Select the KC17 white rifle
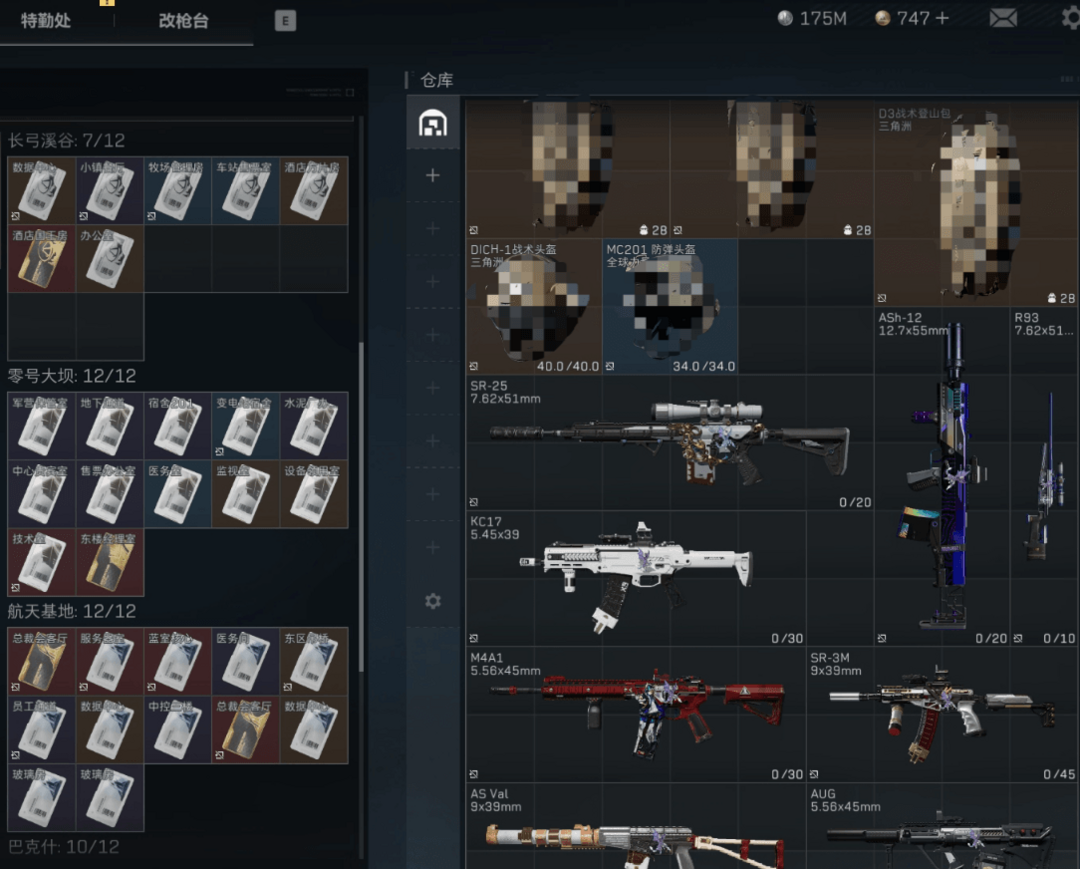This screenshot has height=869, width=1080. [x=636, y=577]
